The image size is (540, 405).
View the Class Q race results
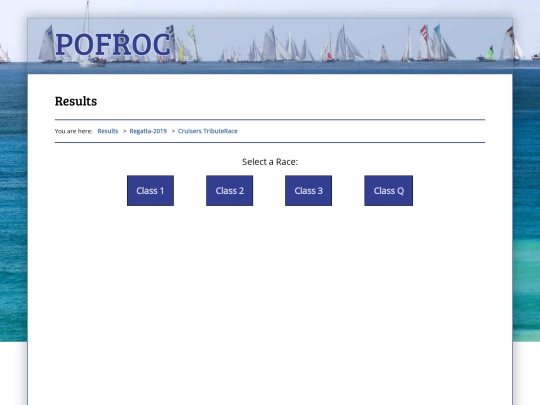click(388, 190)
